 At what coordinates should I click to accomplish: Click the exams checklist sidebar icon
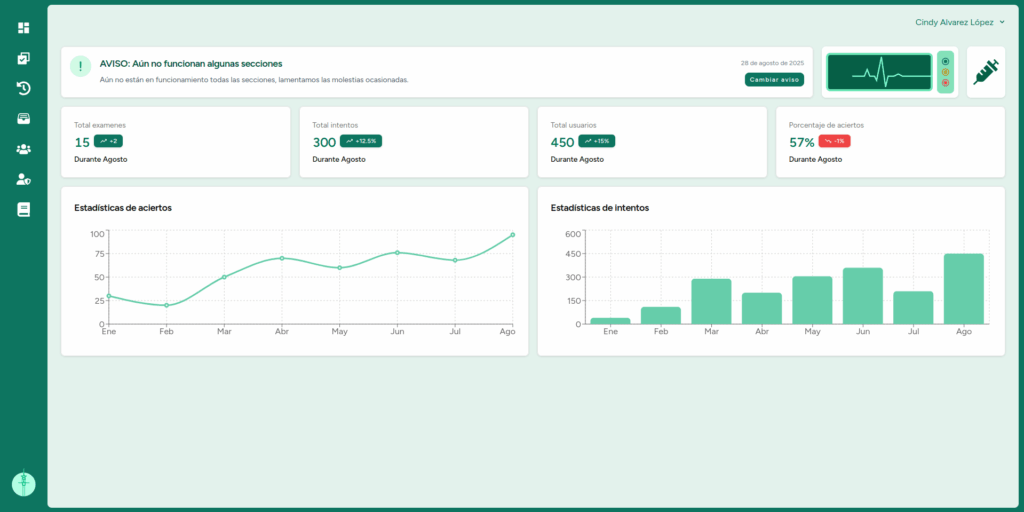[x=23, y=58]
